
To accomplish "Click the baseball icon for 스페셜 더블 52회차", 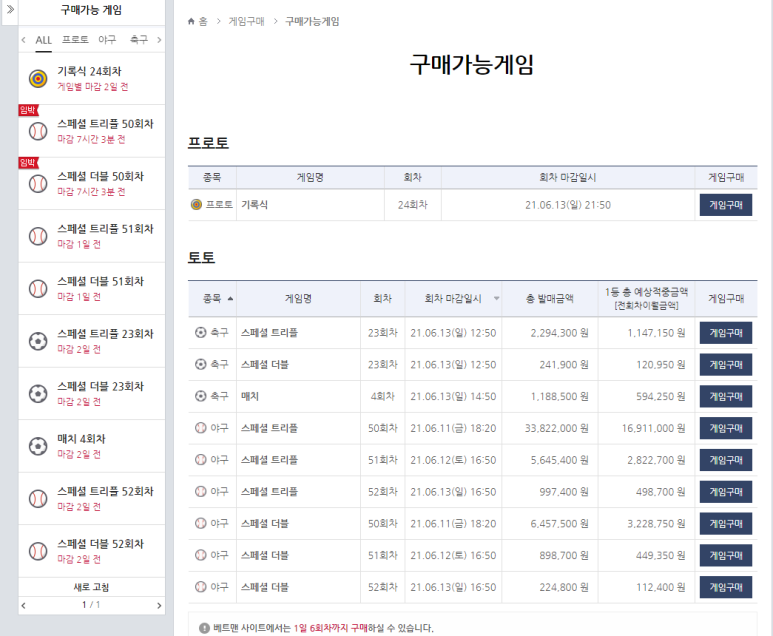I will [x=38, y=551].
